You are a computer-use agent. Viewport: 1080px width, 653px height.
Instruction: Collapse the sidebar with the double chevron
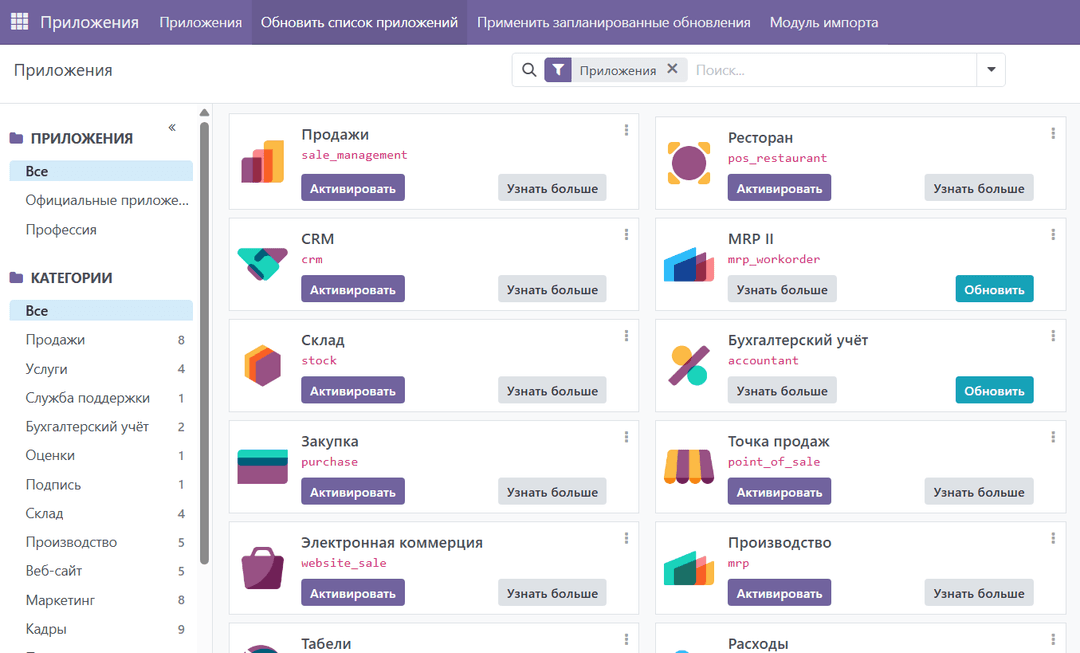[x=172, y=127]
